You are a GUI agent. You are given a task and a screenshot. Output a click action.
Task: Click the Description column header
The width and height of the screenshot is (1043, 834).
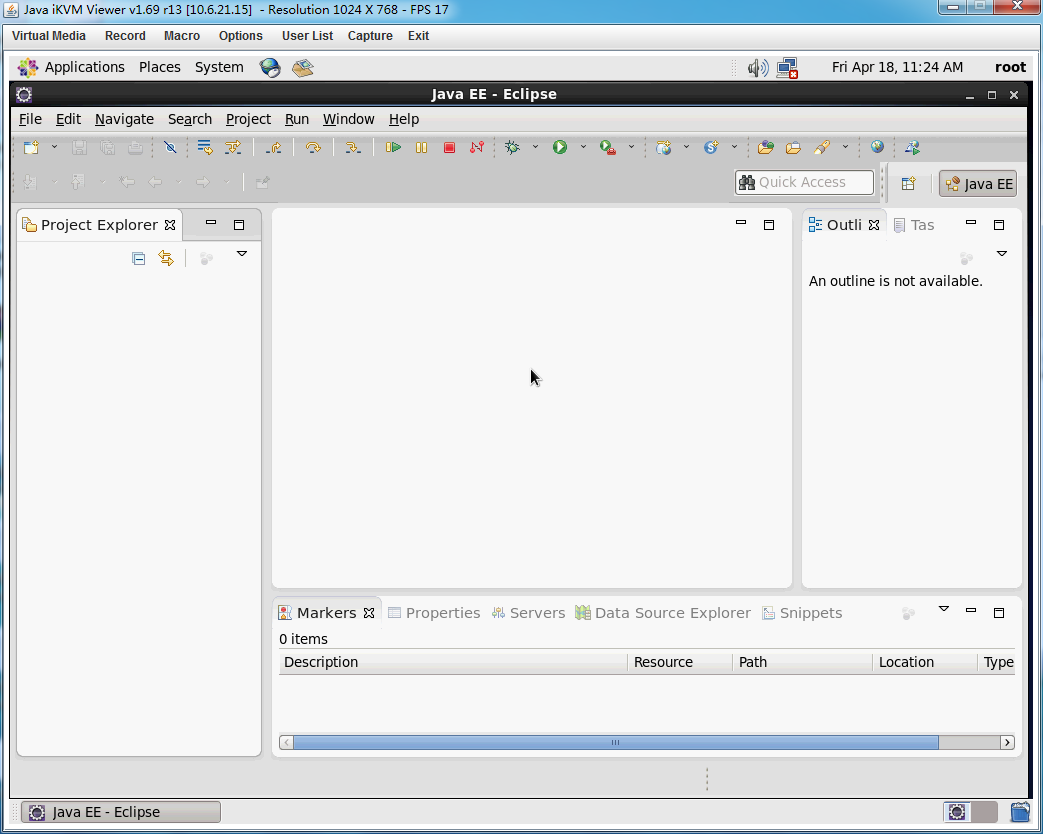pos(453,662)
